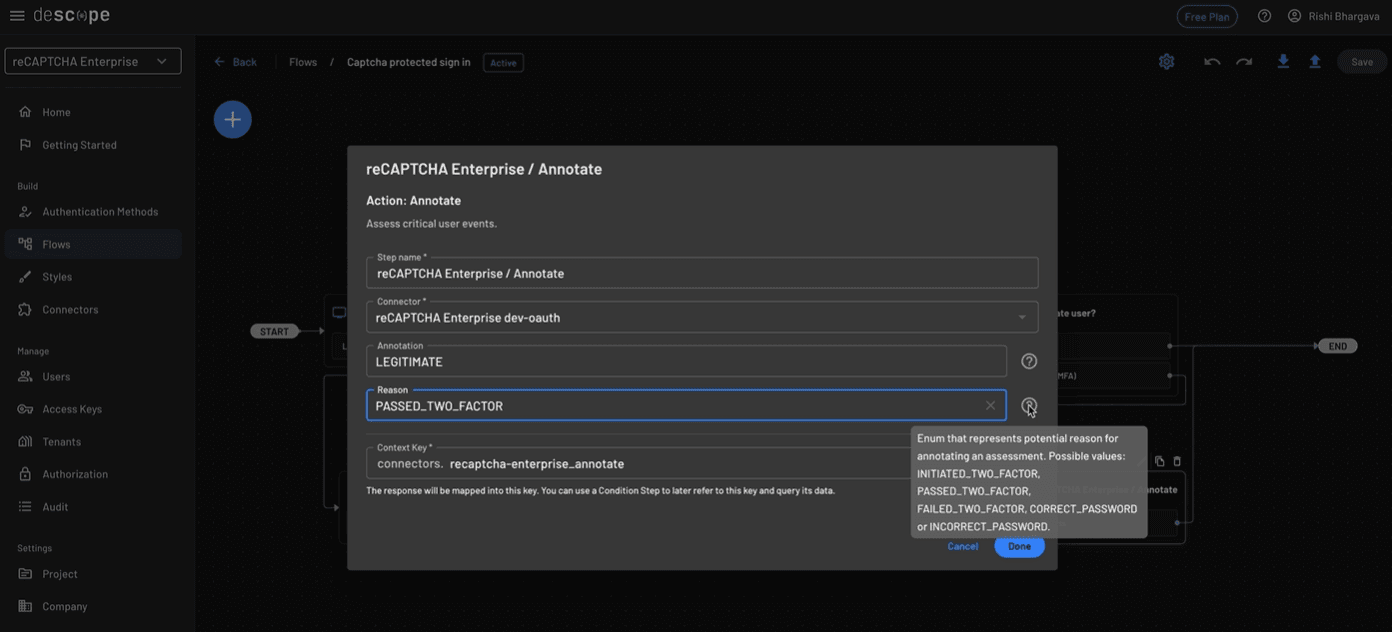The image size is (1392, 632).
Task: Click the Done button
Action: (x=1019, y=546)
